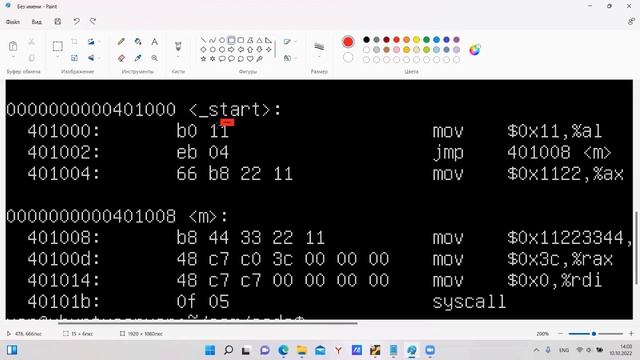The width and height of the screenshot is (640, 360).
Task: Click the zoom slider handle
Action: (594, 334)
